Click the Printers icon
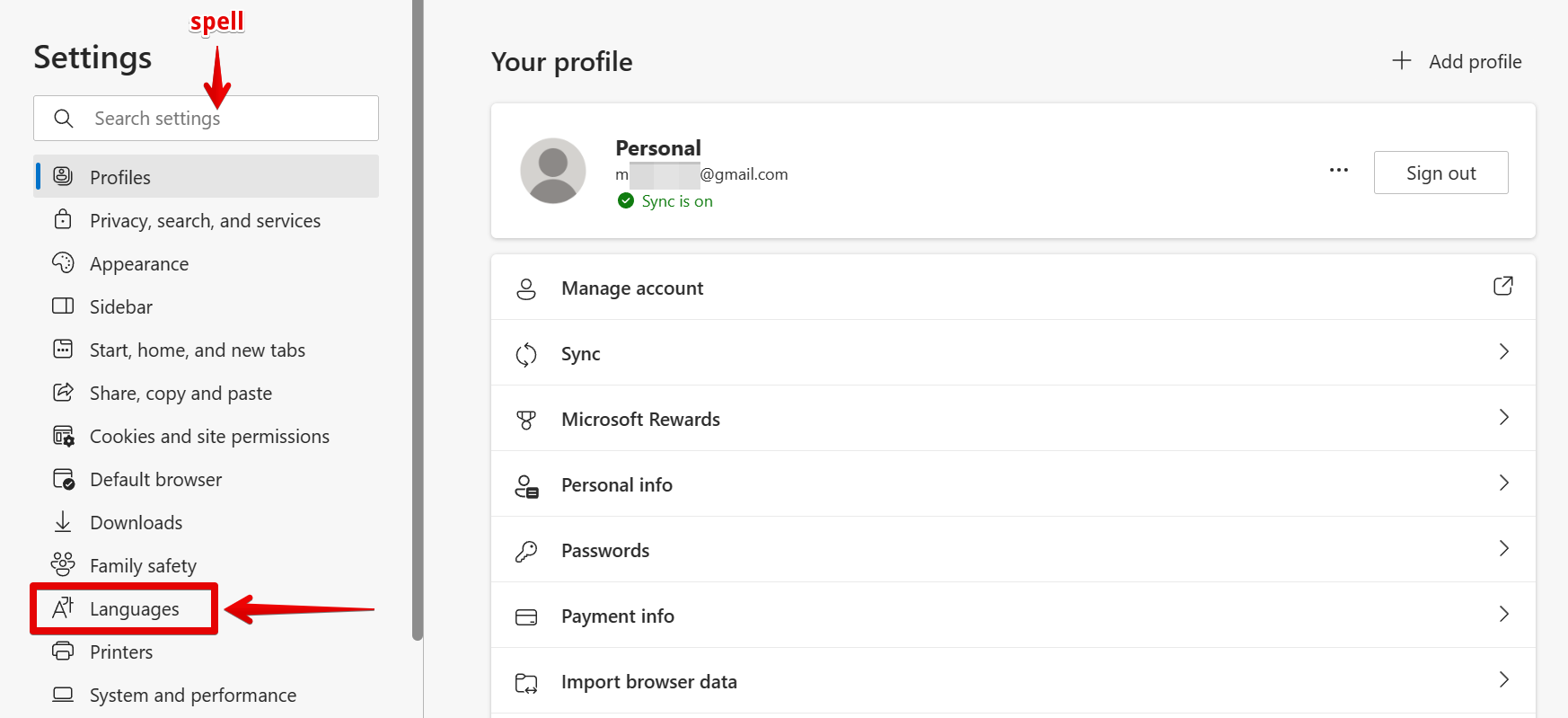This screenshot has width=1568, height=718. pos(63,651)
